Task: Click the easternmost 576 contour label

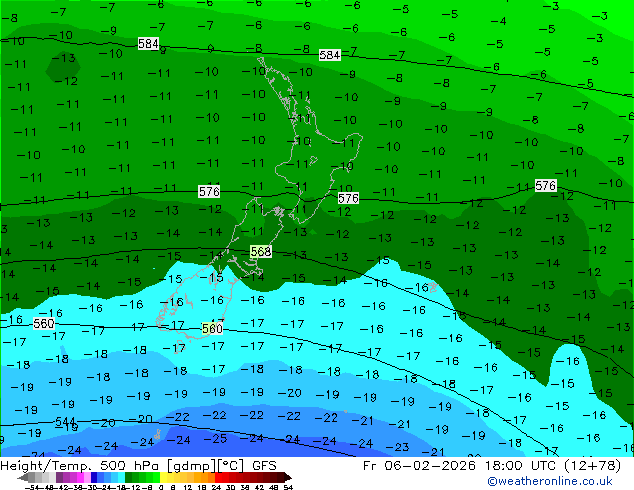Action: tap(545, 186)
